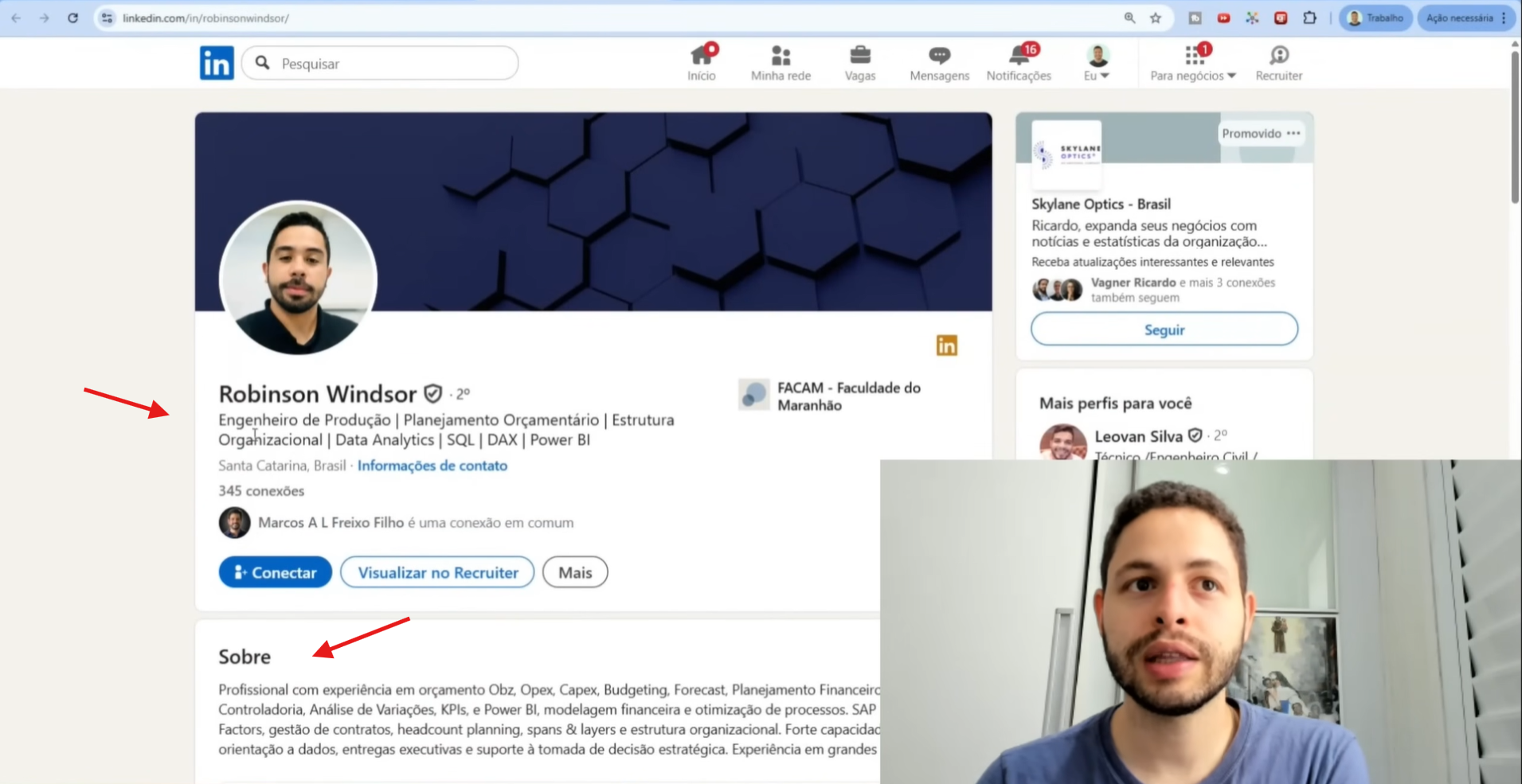Viewport: 1522px width, 784px height.
Task: Click the FACAM school logo
Action: [753, 394]
